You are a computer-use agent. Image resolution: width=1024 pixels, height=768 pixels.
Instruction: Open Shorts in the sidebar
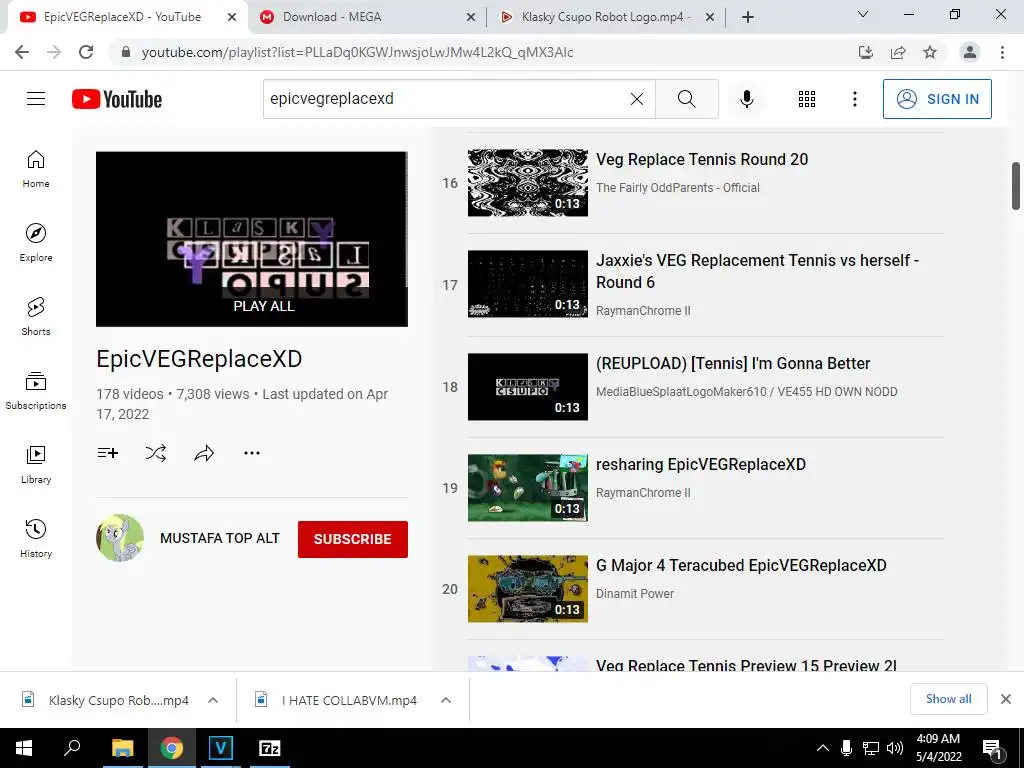point(36,317)
